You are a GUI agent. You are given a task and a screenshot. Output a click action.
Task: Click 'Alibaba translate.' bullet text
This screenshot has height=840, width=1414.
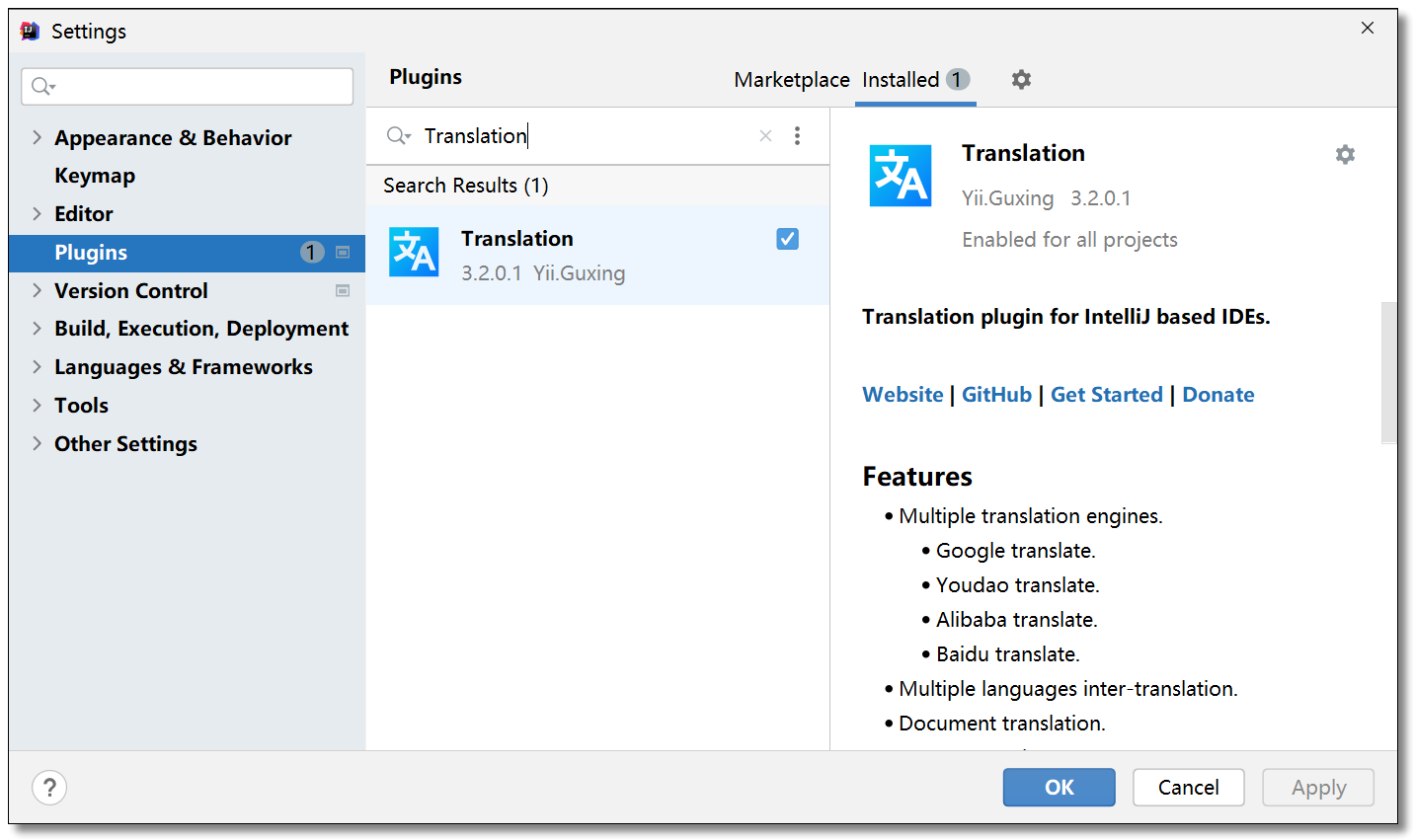1017,620
